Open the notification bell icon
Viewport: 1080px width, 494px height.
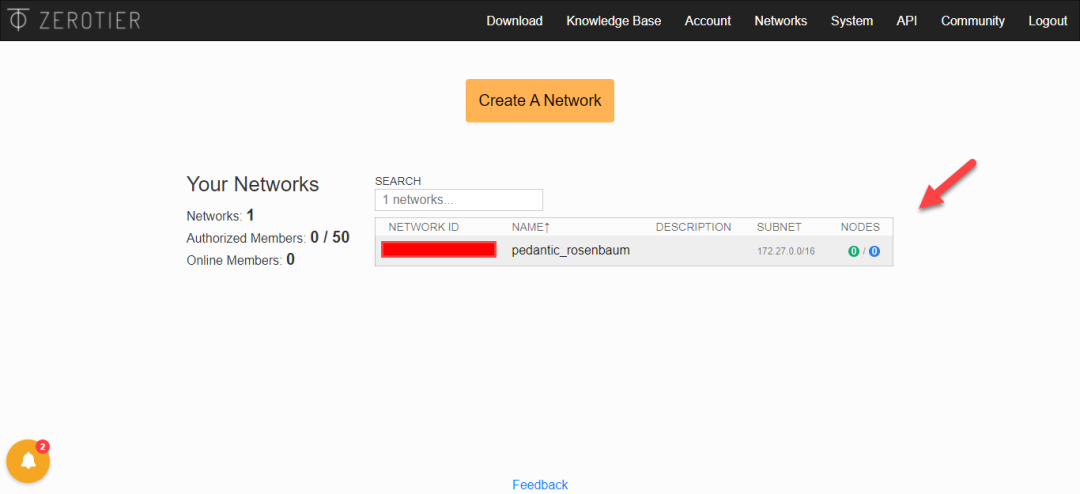tap(28, 461)
